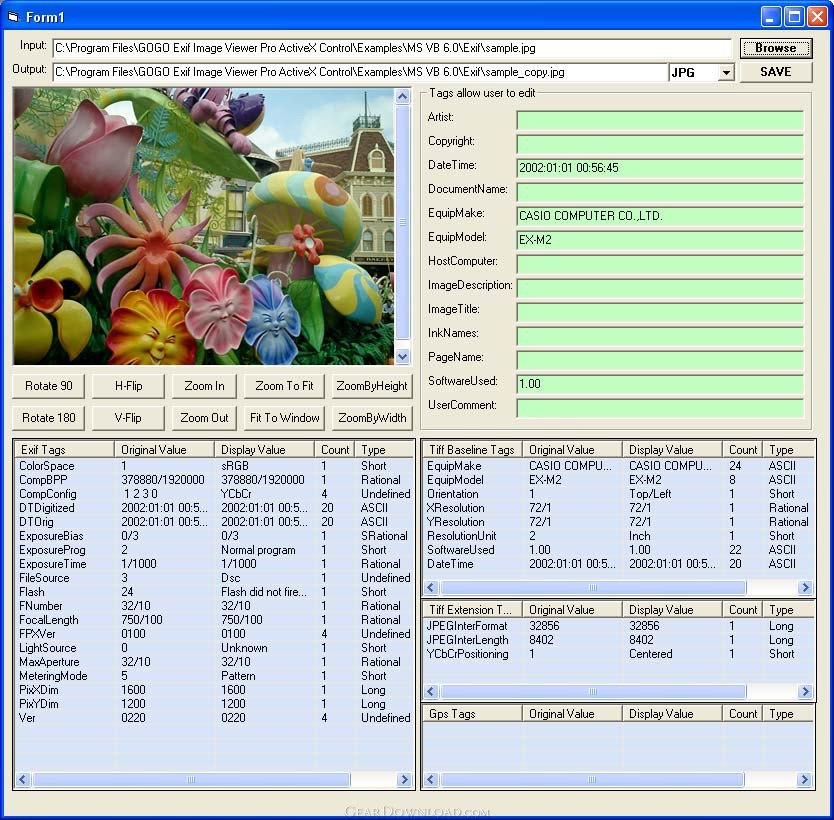Click the ImageTitle text field
The image size is (834, 820).
660,312
